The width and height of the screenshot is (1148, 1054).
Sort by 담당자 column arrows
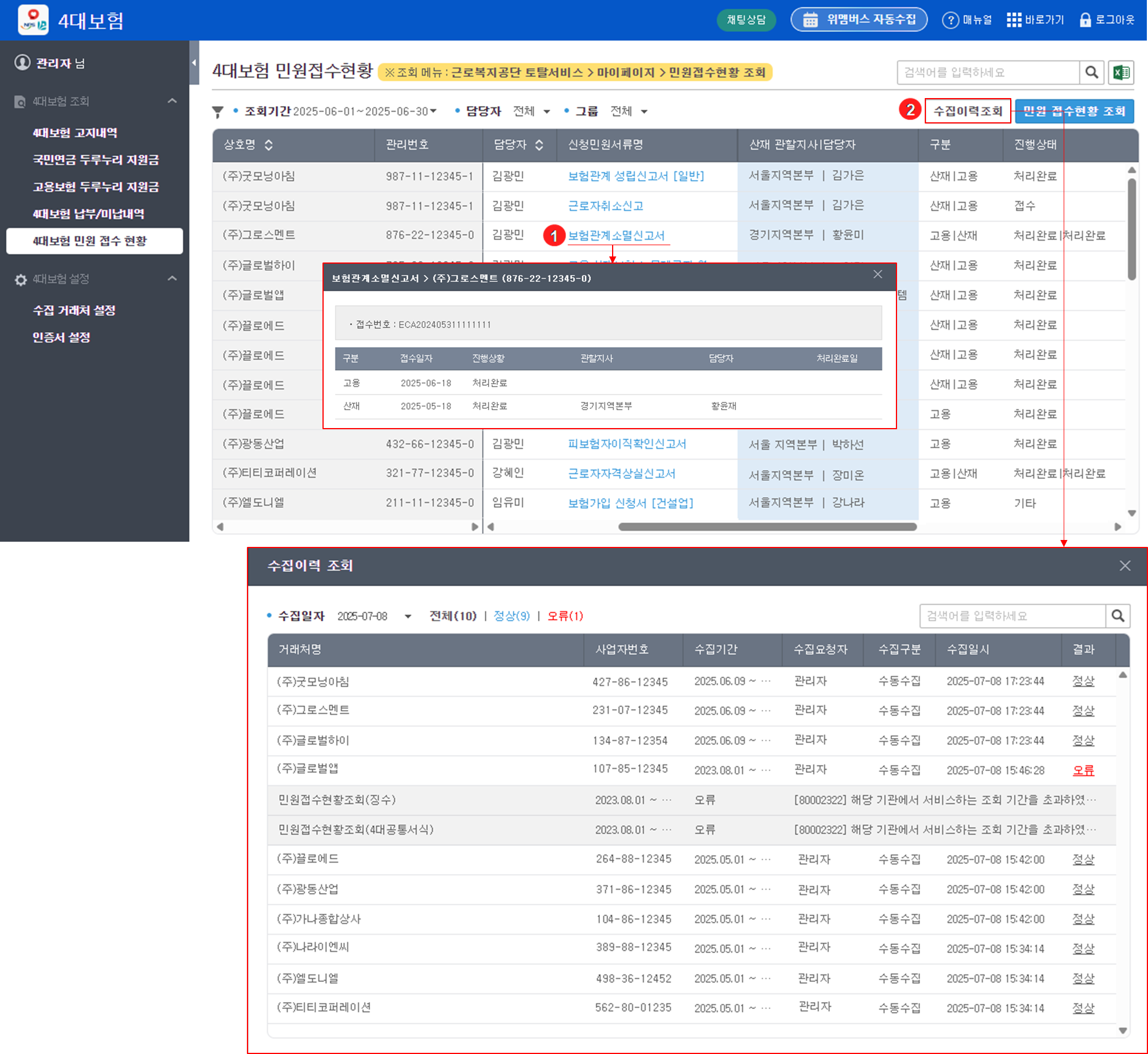pyautogui.click(x=539, y=145)
